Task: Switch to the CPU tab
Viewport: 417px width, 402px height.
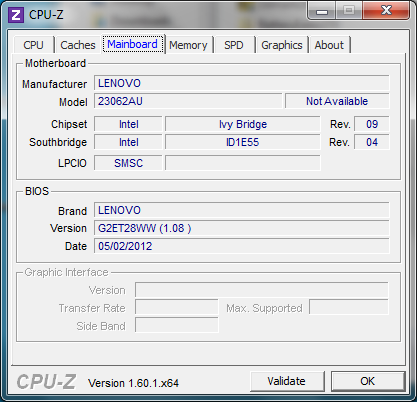Action: (33, 45)
